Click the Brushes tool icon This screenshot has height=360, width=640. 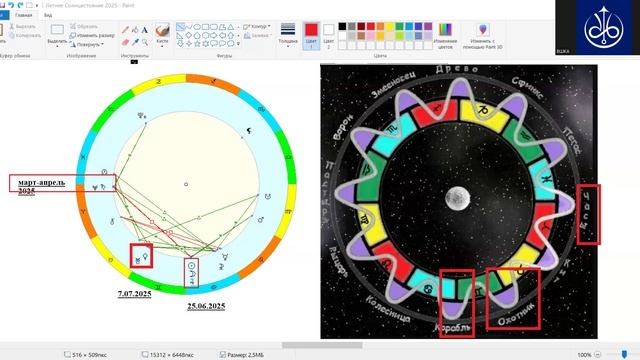click(x=162, y=30)
